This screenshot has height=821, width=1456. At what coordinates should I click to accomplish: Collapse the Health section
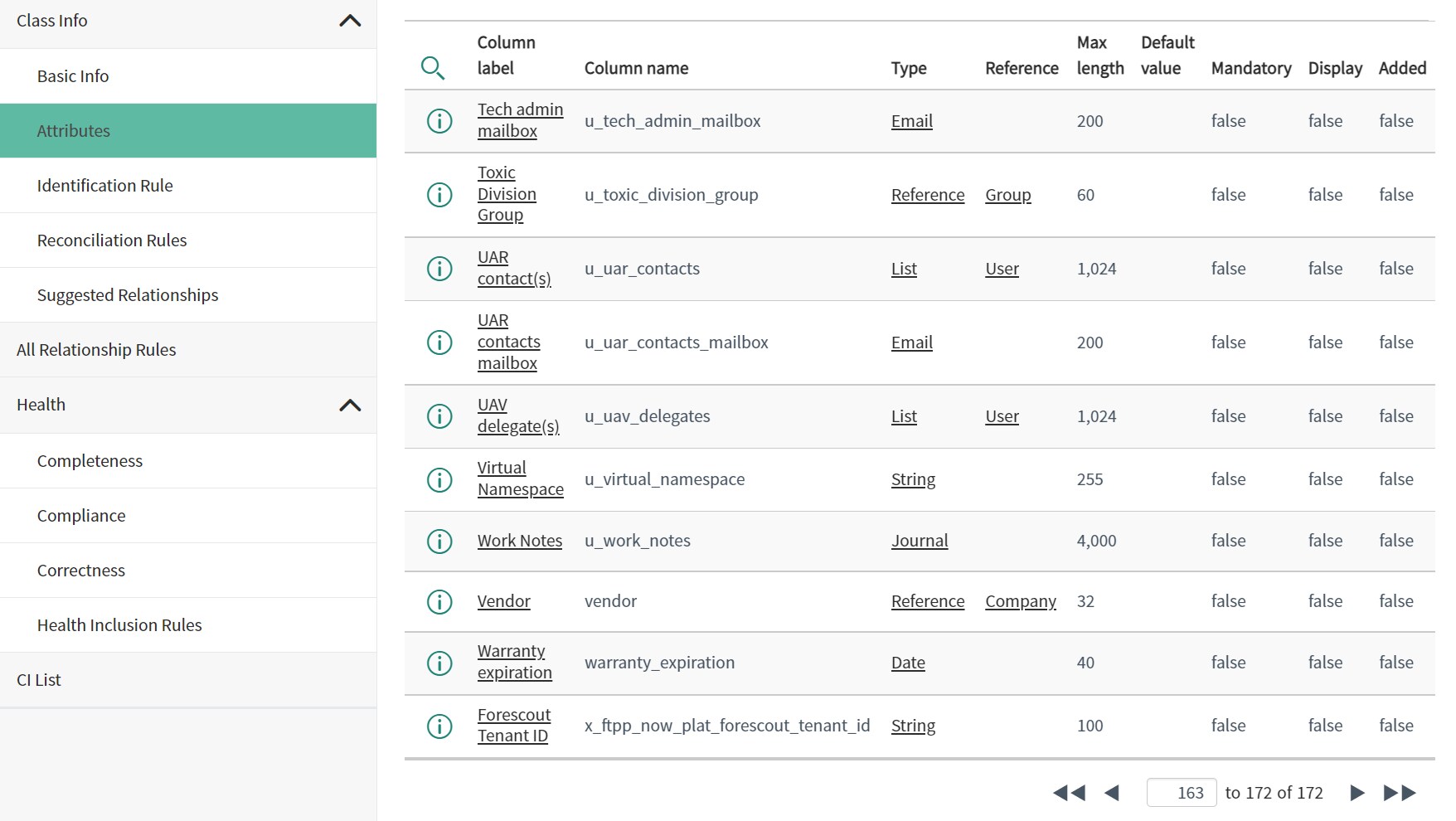click(x=350, y=406)
